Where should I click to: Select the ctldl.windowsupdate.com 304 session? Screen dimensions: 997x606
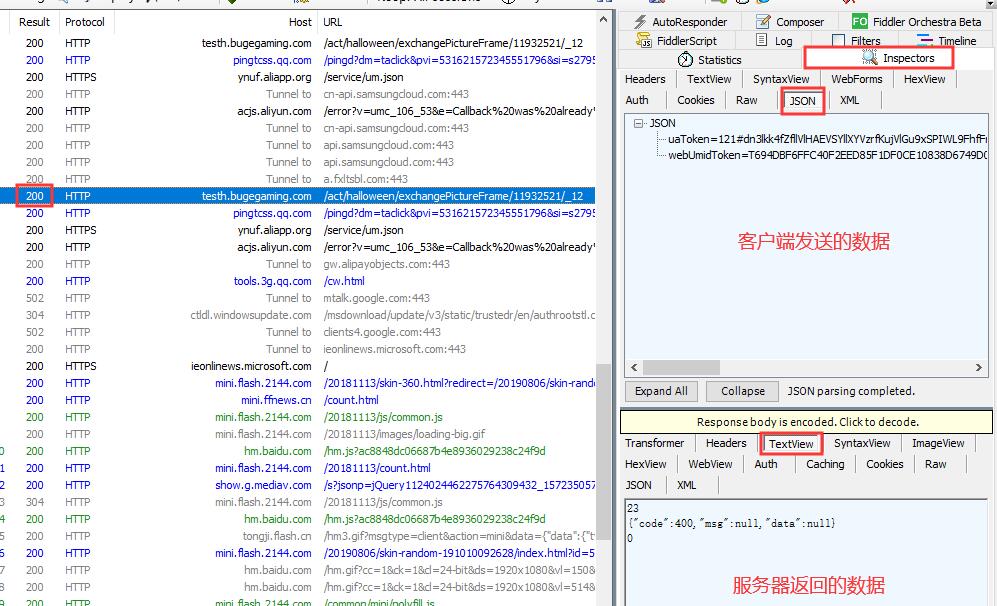pos(298,315)
